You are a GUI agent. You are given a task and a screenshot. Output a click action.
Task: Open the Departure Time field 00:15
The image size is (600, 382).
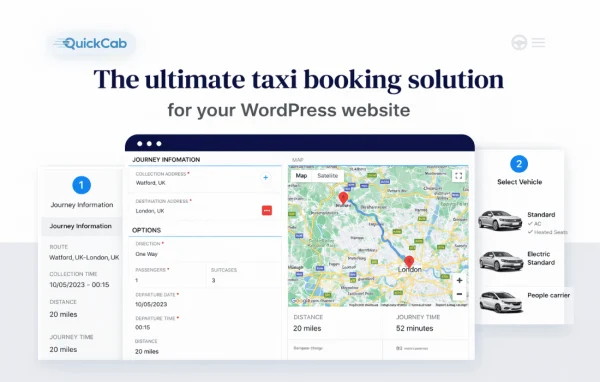tap(205, 323)
